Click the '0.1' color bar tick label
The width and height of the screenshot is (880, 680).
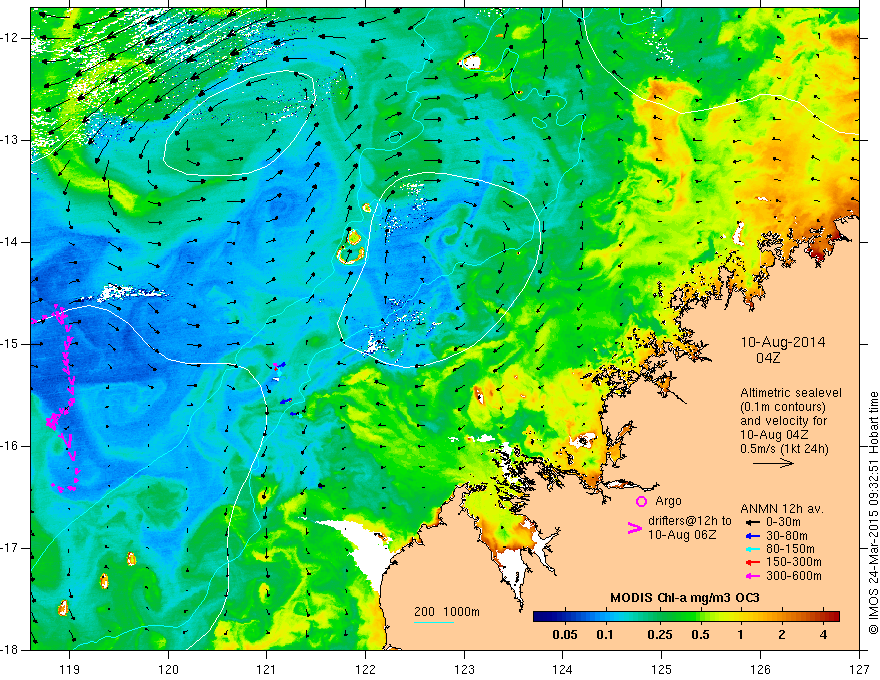(604, 635)
